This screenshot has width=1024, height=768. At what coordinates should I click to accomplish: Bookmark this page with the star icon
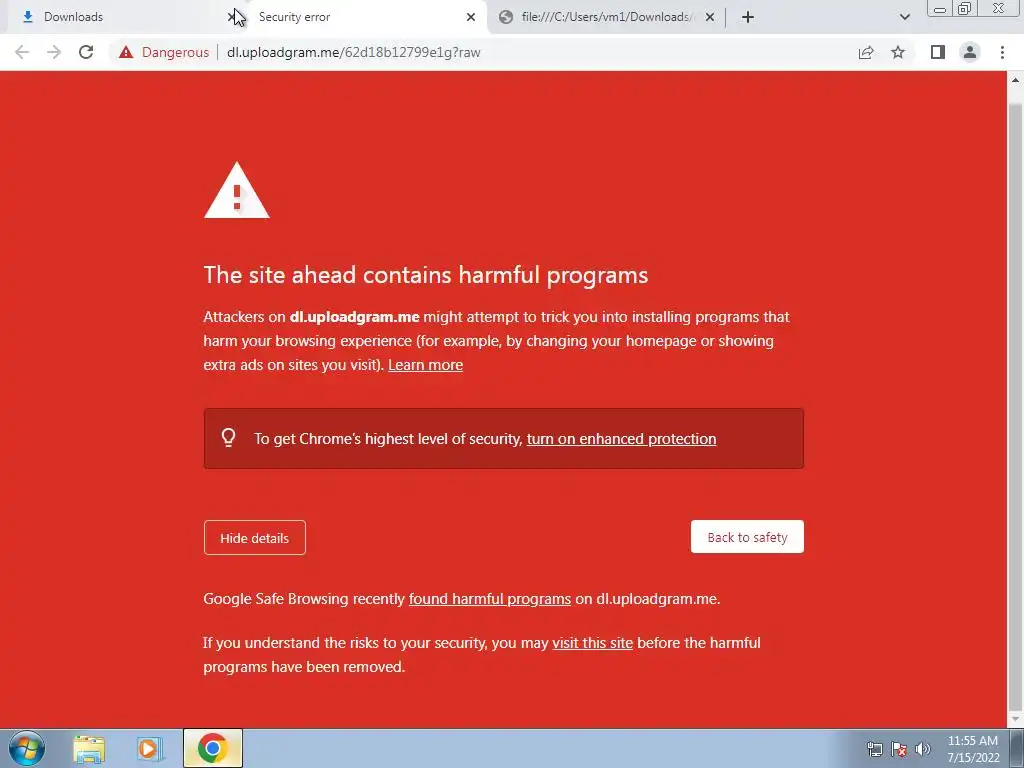(898, 52)
